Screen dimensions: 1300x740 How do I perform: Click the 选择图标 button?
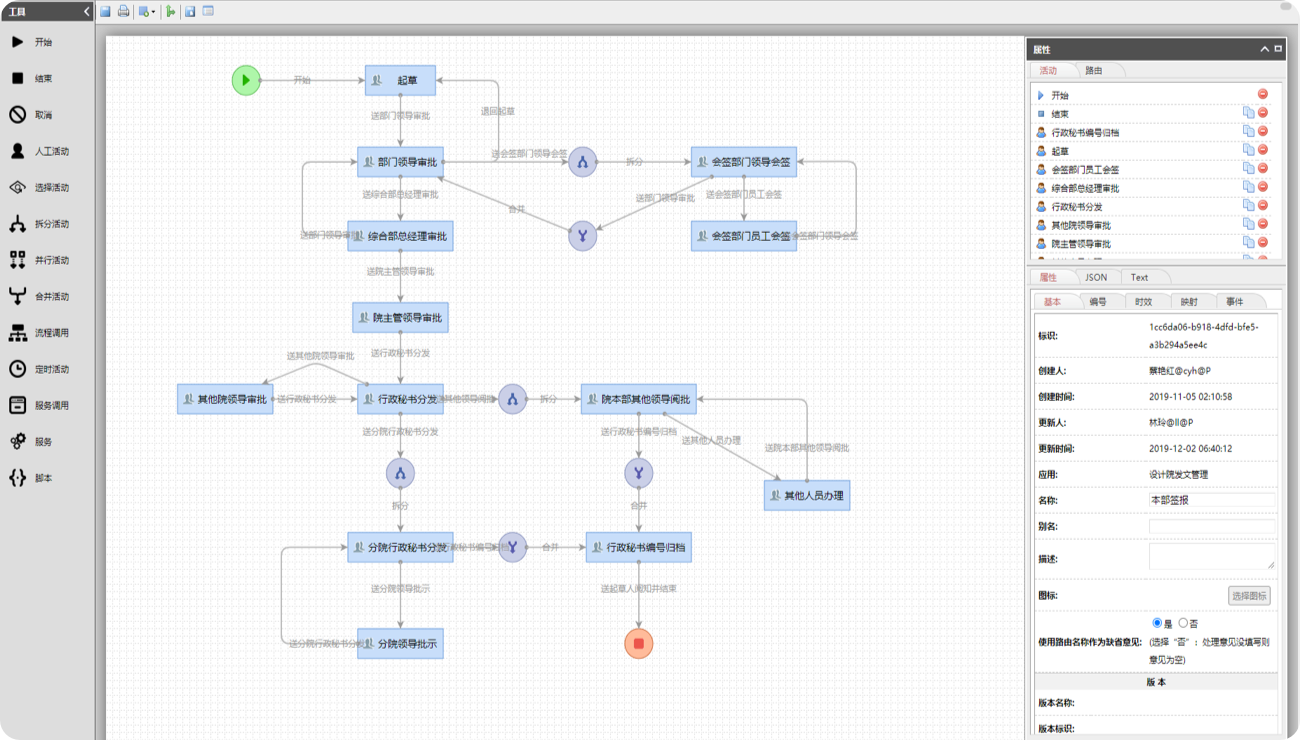(1249, 596)
